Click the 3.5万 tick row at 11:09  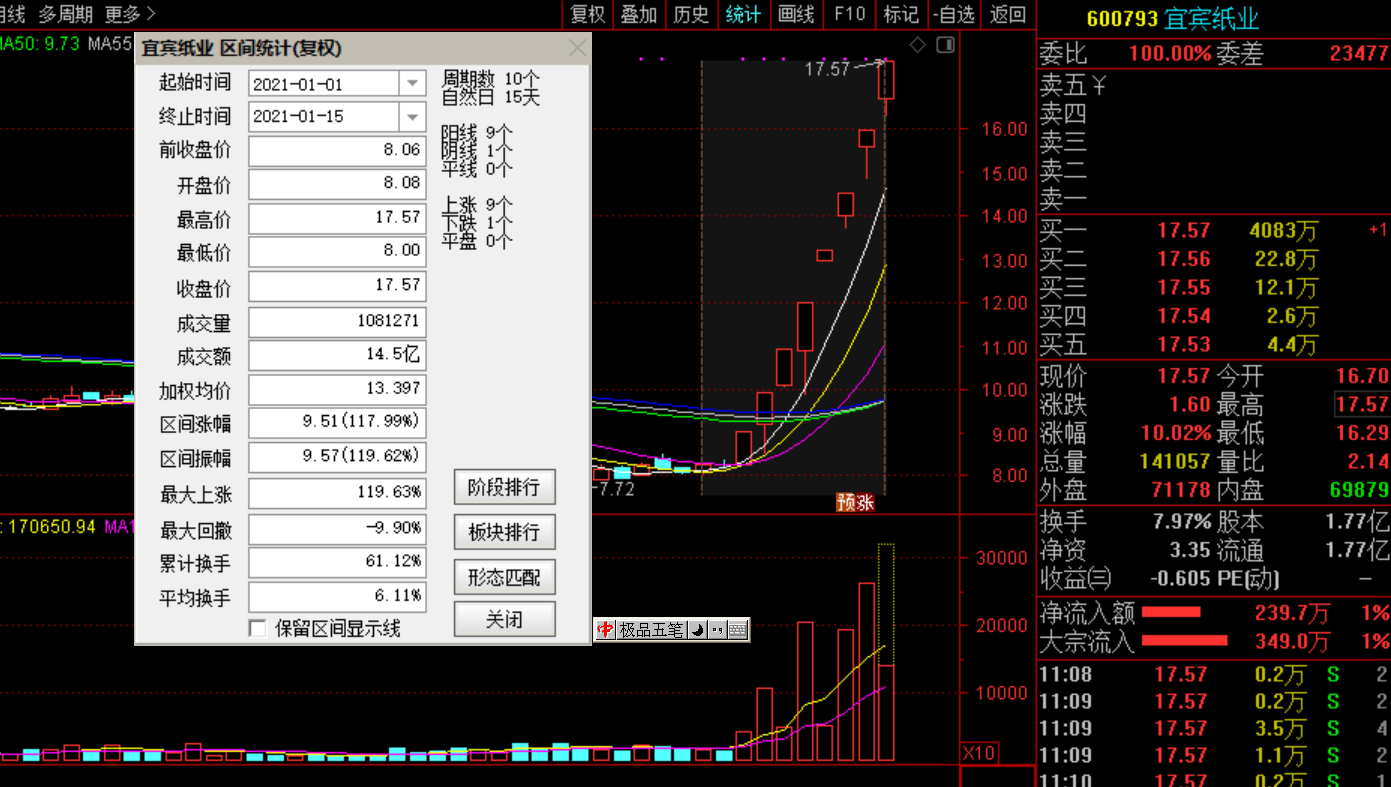click(x=1214, y=729)
